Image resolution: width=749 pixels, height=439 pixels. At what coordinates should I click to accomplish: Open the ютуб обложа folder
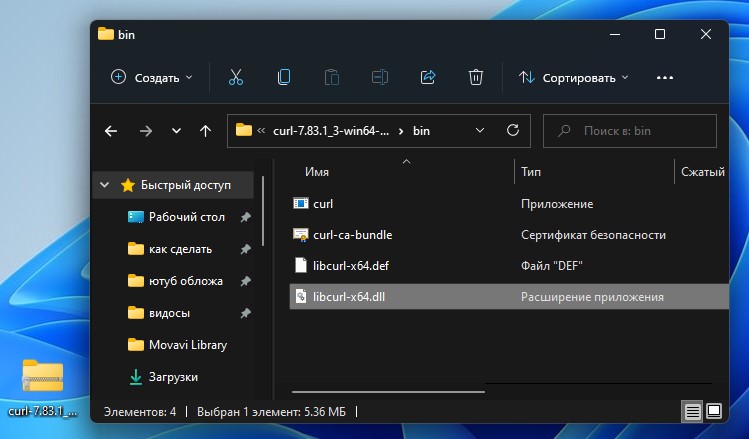(x=185, y=281)
